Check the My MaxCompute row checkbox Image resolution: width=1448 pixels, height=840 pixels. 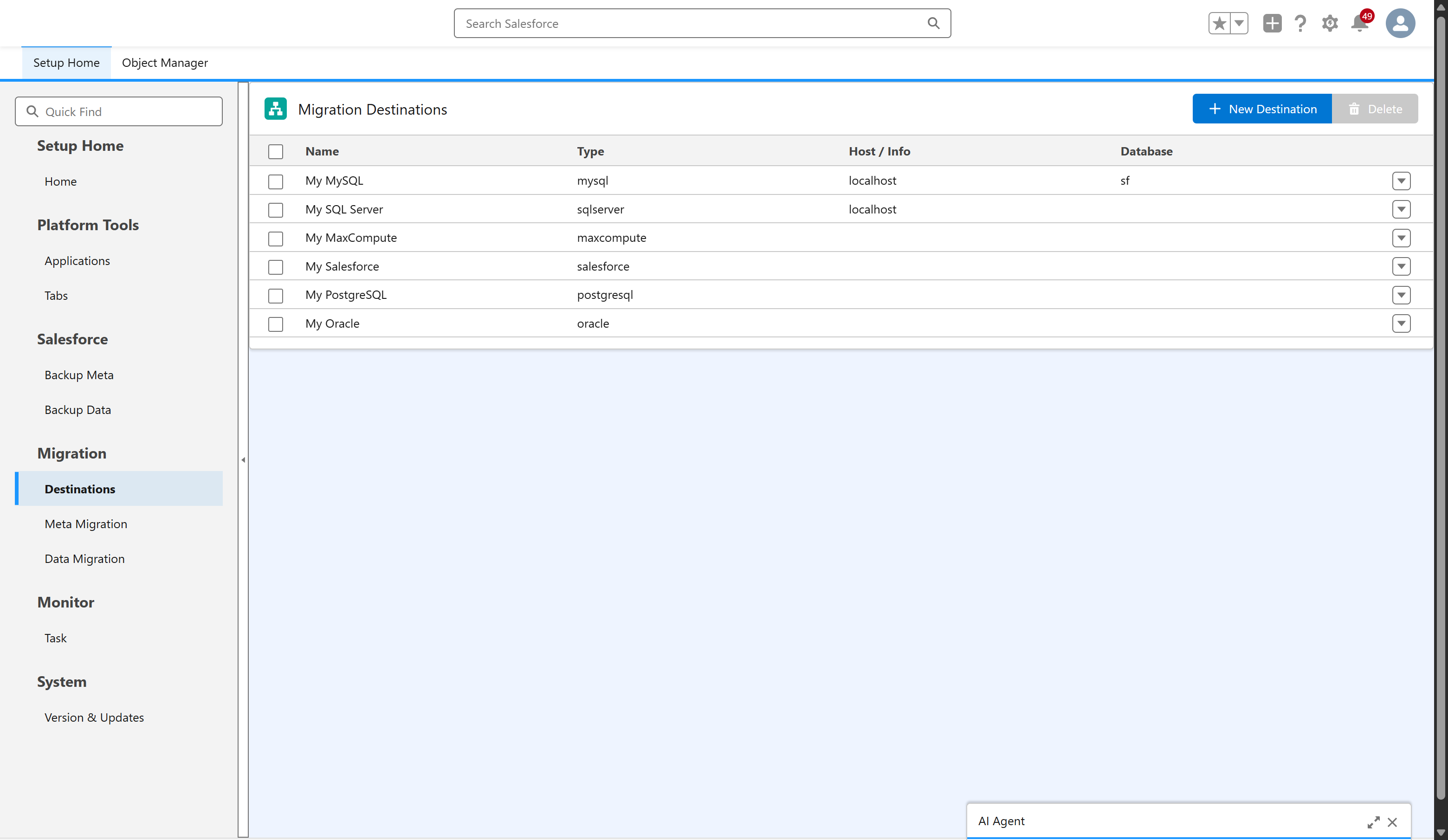click(276, 238)
